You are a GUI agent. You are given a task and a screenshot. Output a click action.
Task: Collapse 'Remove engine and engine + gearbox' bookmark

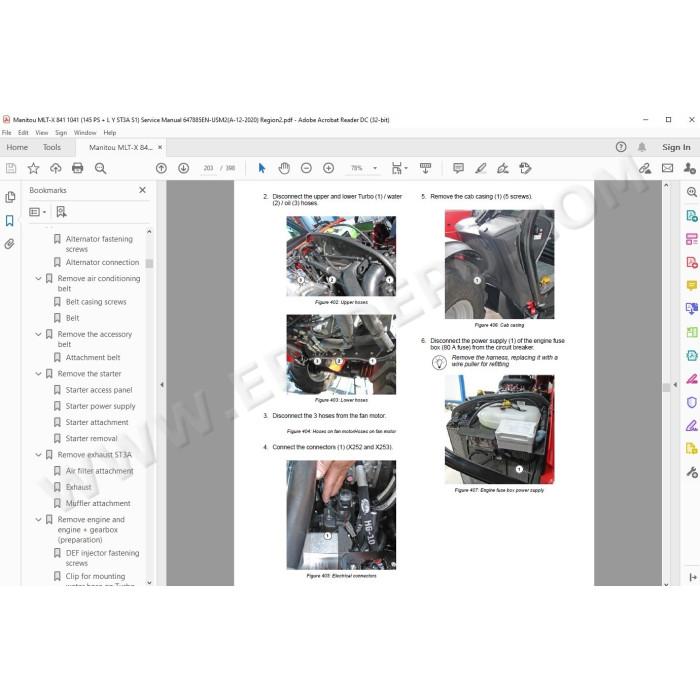[x=38, y=520]
